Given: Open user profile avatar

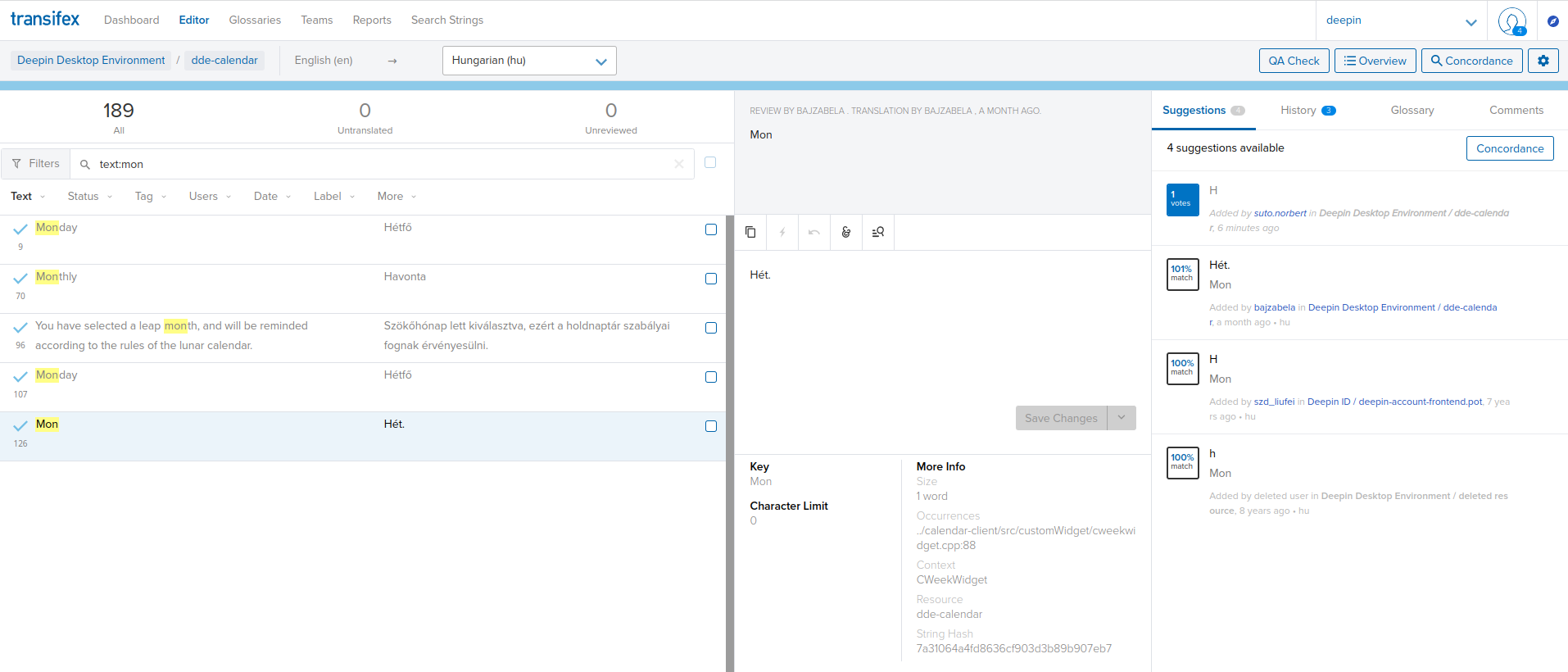Looking at the screenshot, I should (x=1512, y=21).
